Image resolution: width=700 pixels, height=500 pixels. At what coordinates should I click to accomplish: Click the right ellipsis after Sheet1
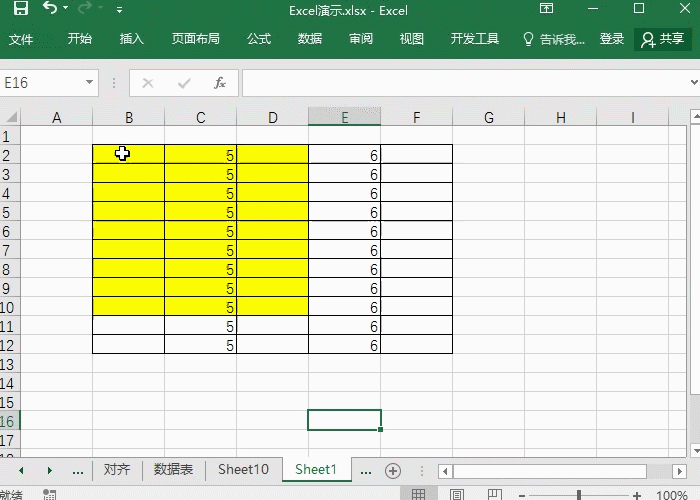click(366, 471)
